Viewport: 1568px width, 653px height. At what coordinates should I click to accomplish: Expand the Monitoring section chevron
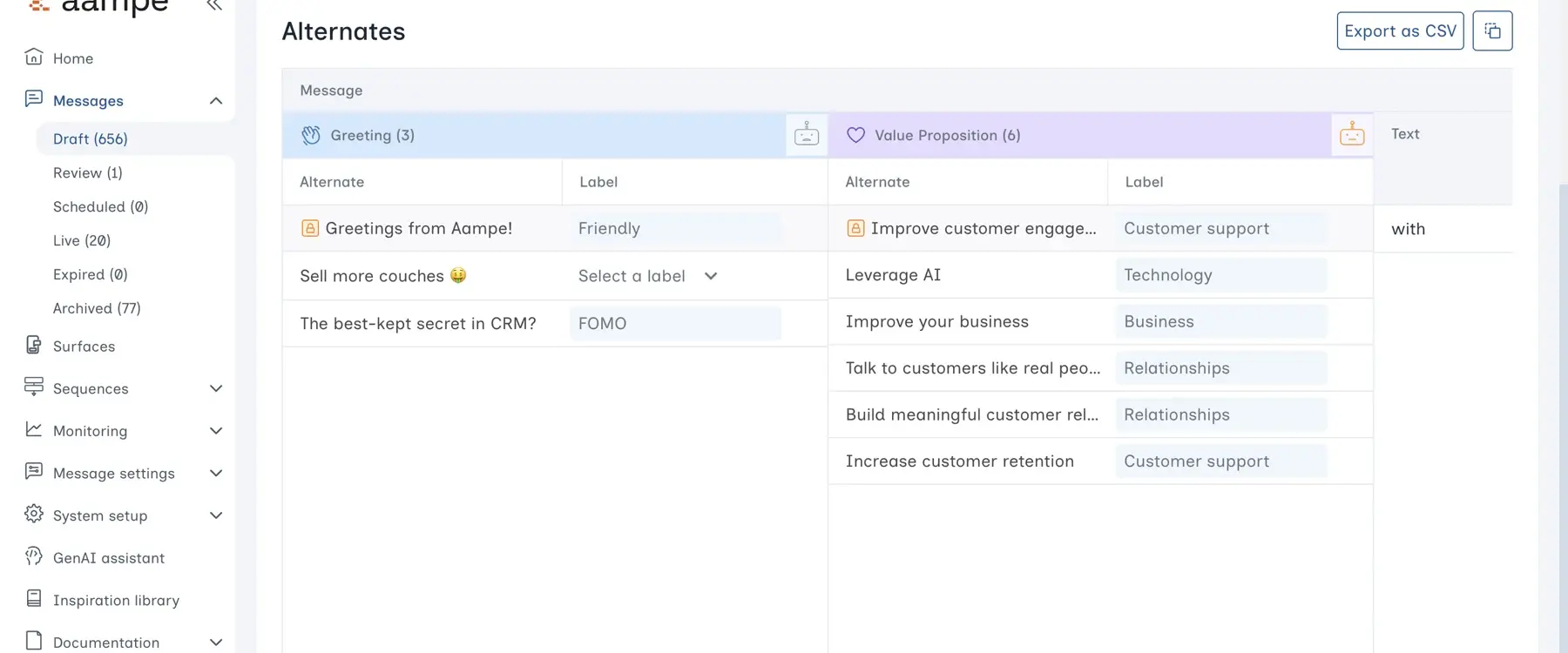coord(216,431)
